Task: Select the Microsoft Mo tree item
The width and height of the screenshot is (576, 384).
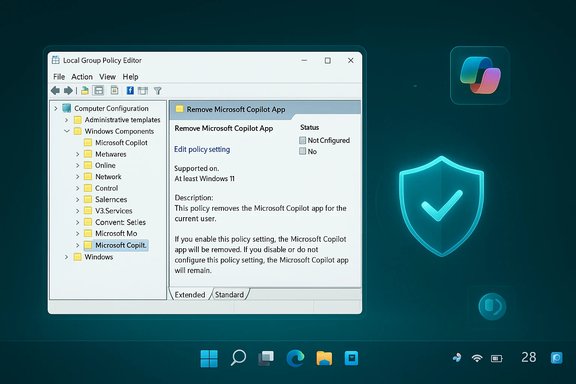Action: click(x=116, y=233)
